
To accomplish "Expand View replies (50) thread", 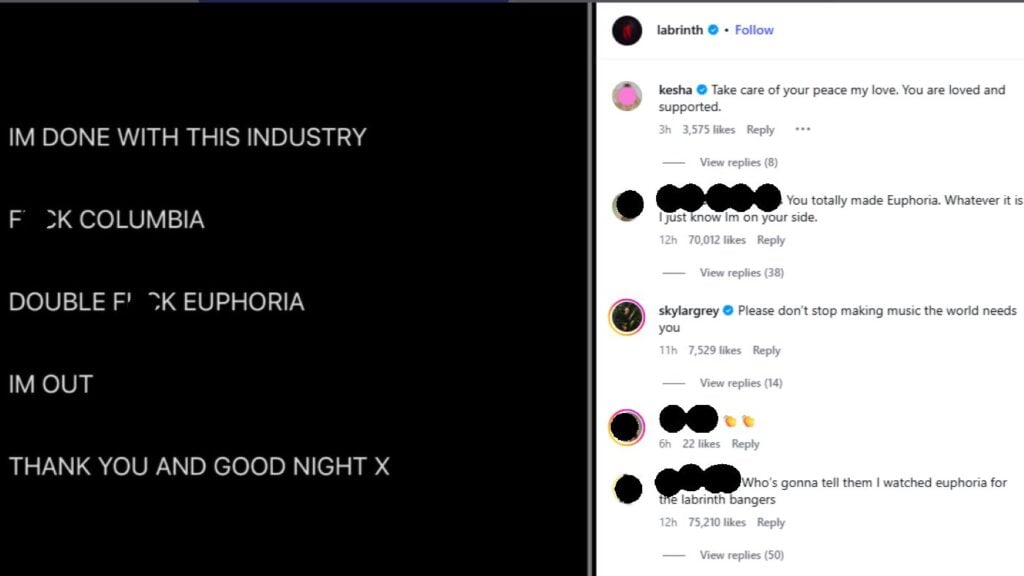I will 741,555.
